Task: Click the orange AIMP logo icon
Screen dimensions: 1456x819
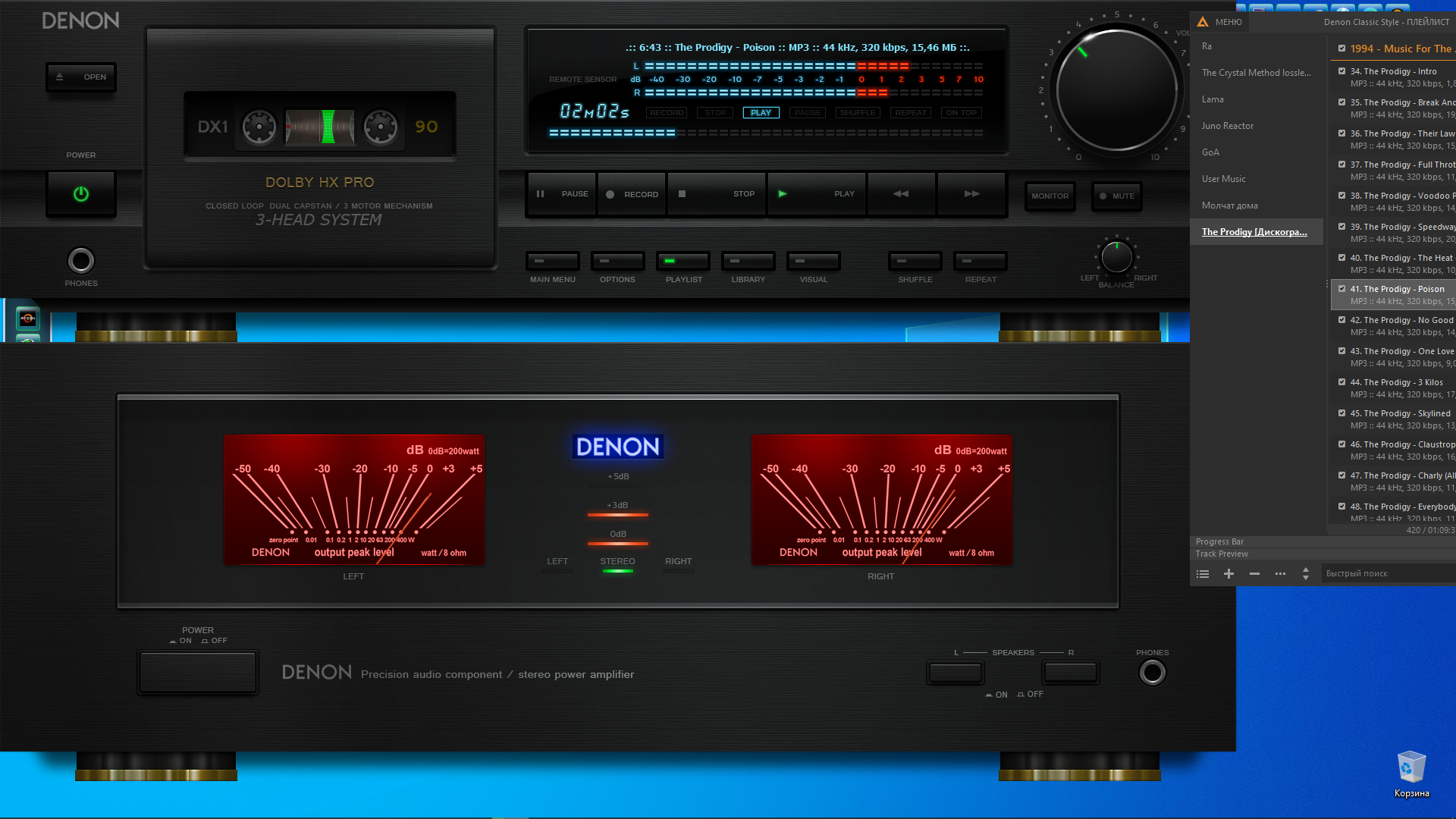Action: [x=1203, y=22]
